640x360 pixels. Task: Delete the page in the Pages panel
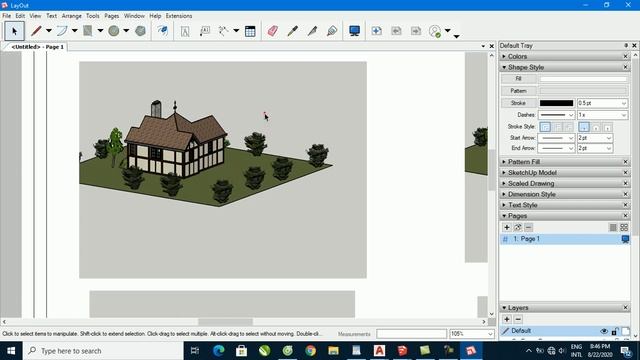pos(529,227)
